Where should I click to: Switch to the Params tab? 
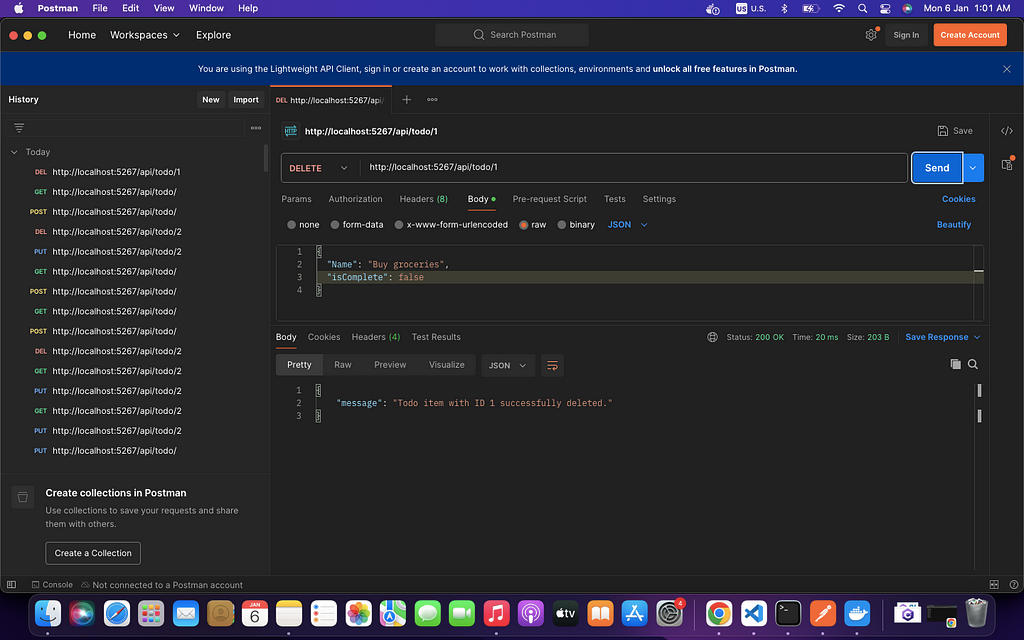click(x=296, y=199)
